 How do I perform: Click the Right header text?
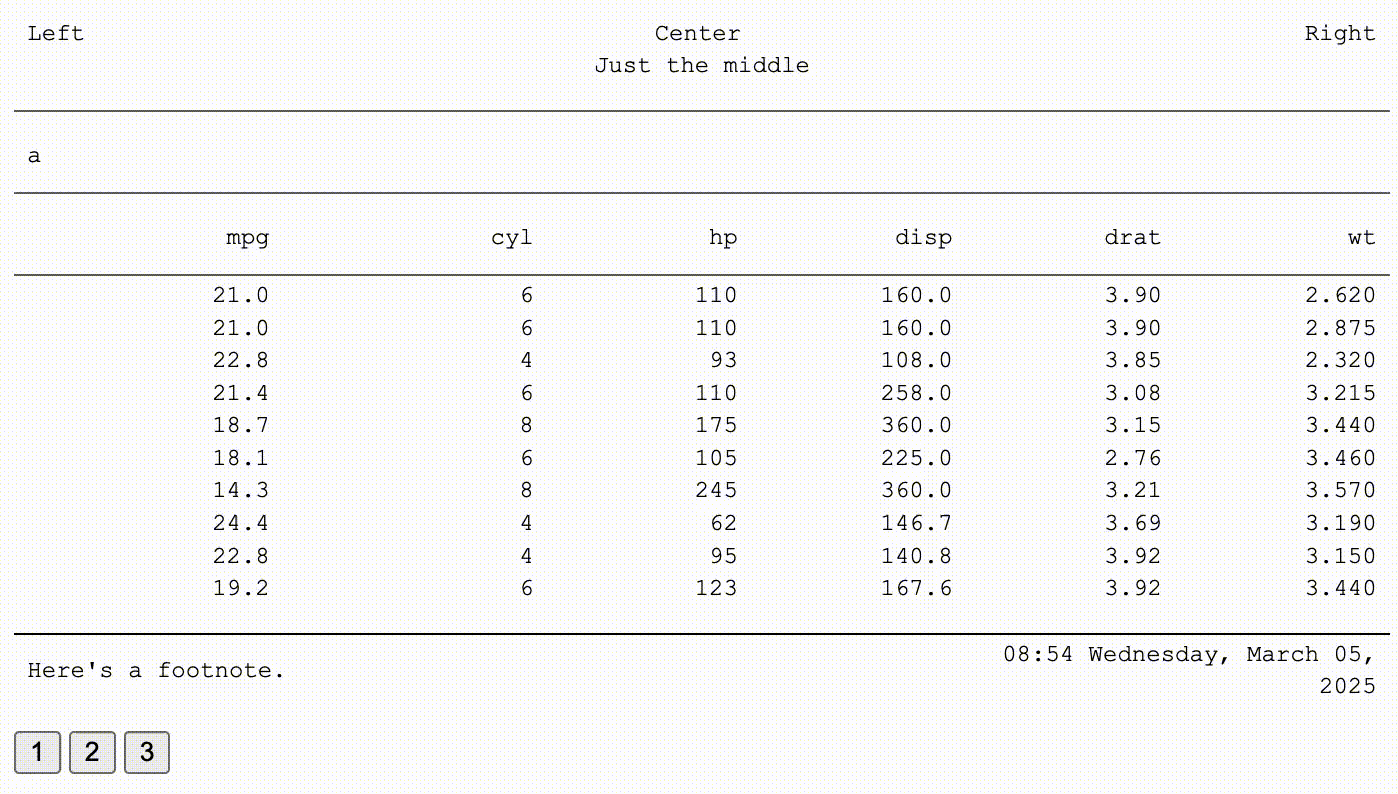pos(1340,33)
